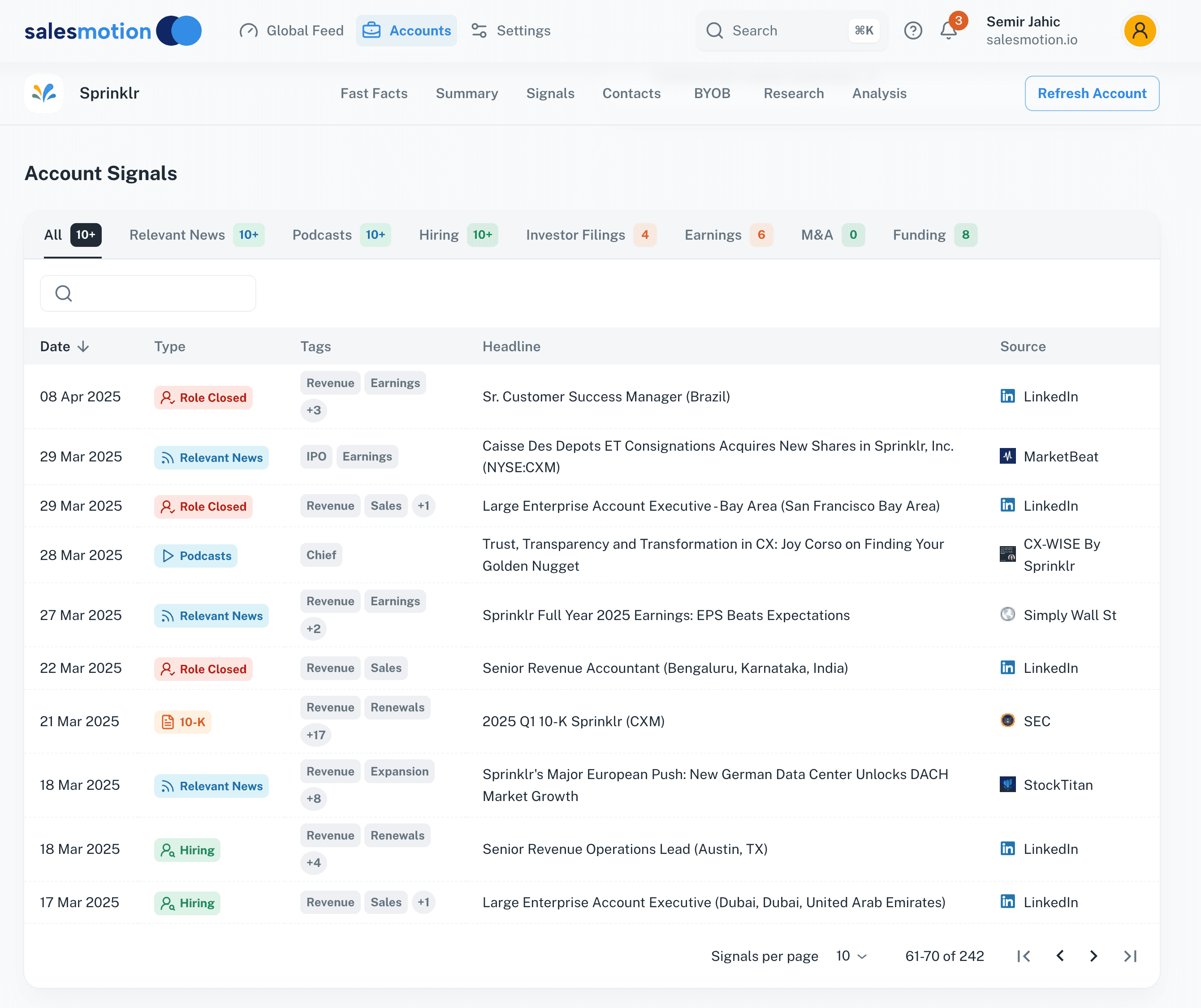Open the help question mark icon
The image size is (1201, 1008).
pos(913,30)
